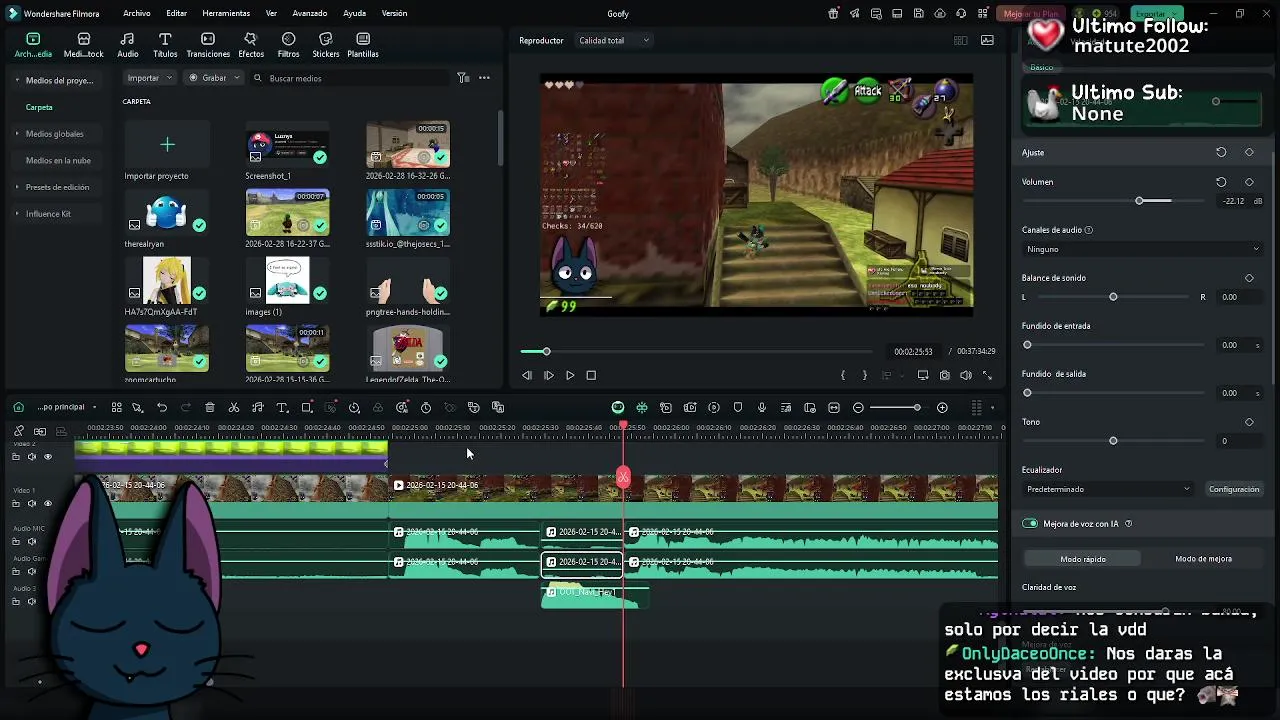Open the Archivo menu

click(137, 13)
